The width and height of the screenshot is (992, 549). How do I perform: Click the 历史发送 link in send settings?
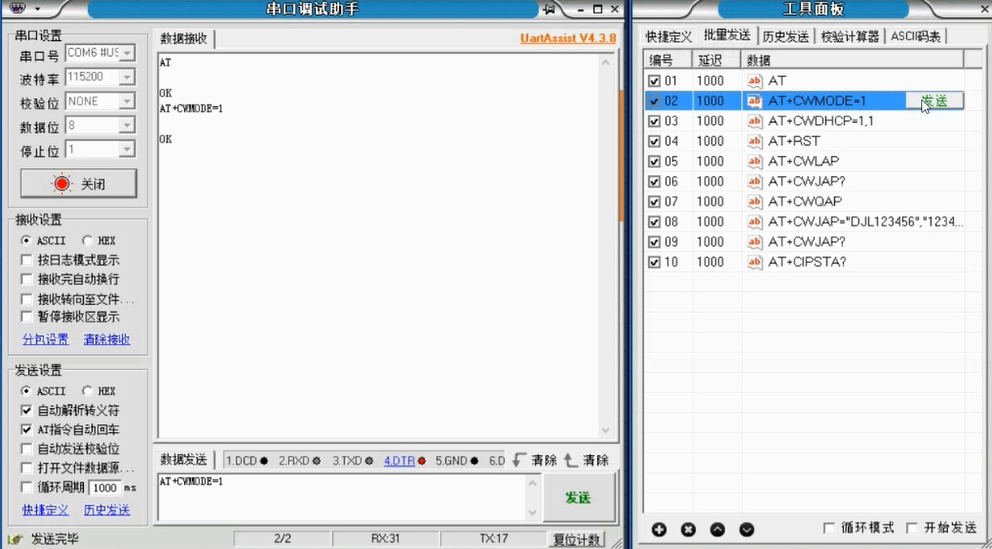(x=106, y=510)
